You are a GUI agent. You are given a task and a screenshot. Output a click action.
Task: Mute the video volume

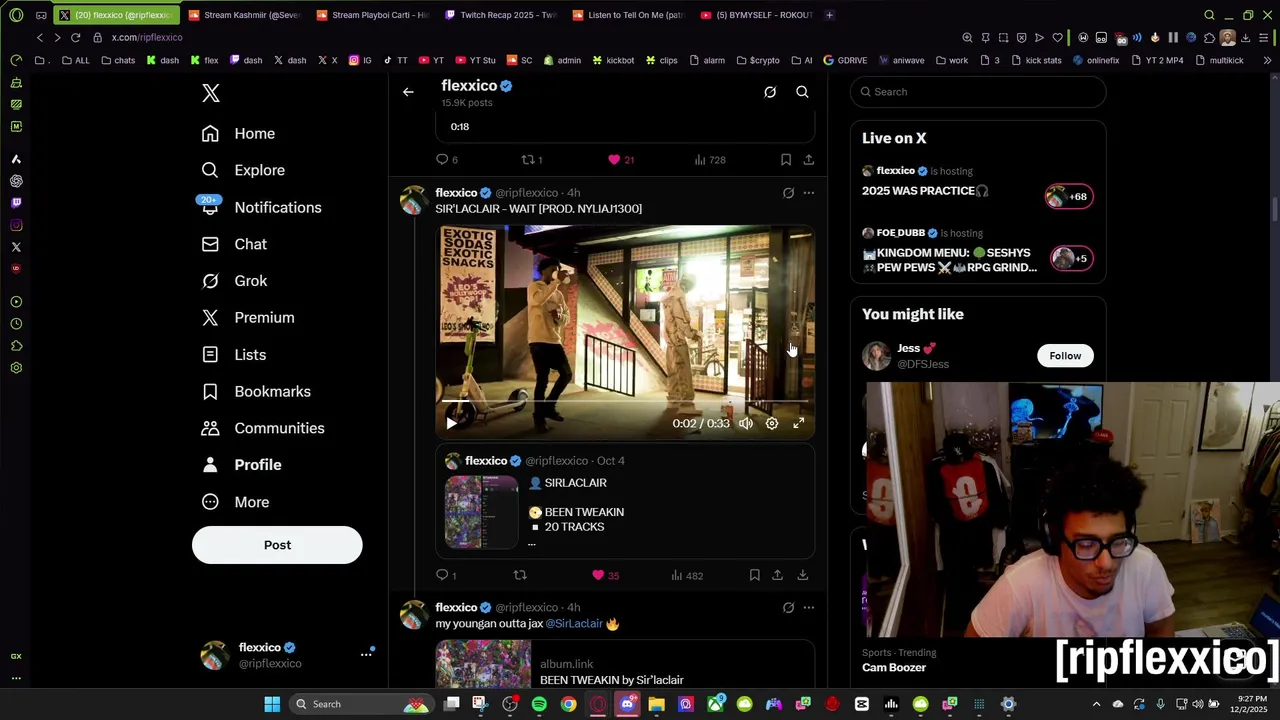(746, 424)
